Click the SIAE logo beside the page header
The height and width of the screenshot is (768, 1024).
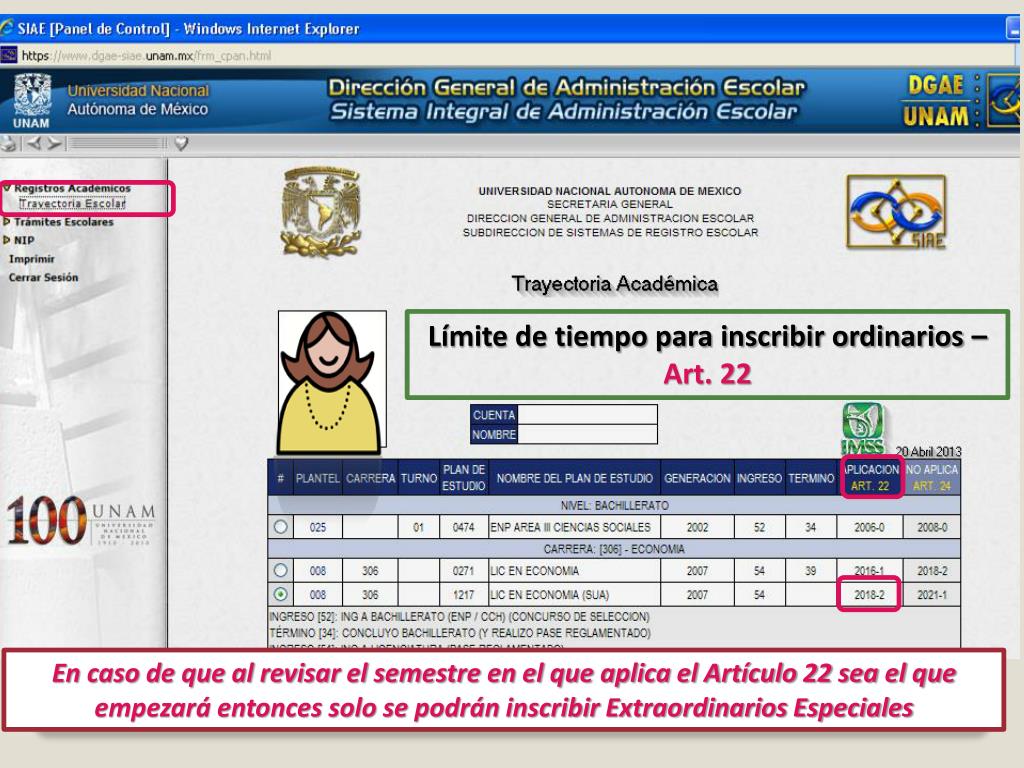(897, 212)
